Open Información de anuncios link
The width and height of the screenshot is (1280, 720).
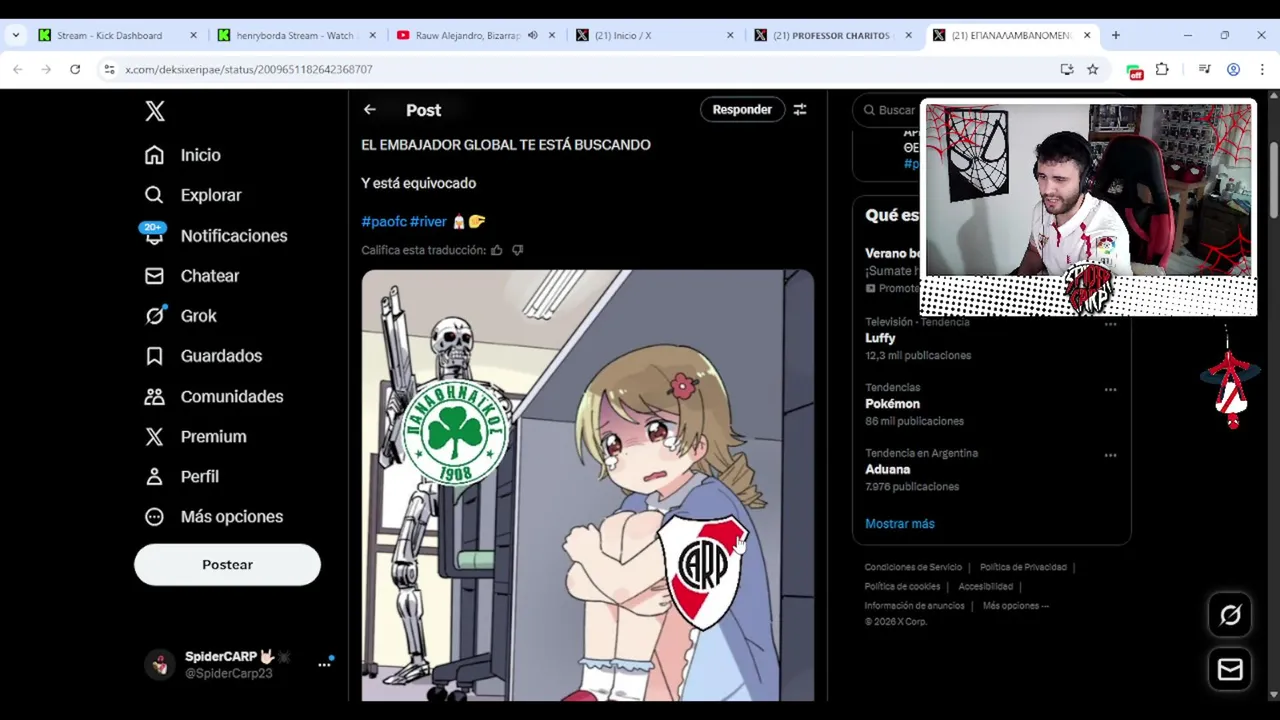coord(914,605)
